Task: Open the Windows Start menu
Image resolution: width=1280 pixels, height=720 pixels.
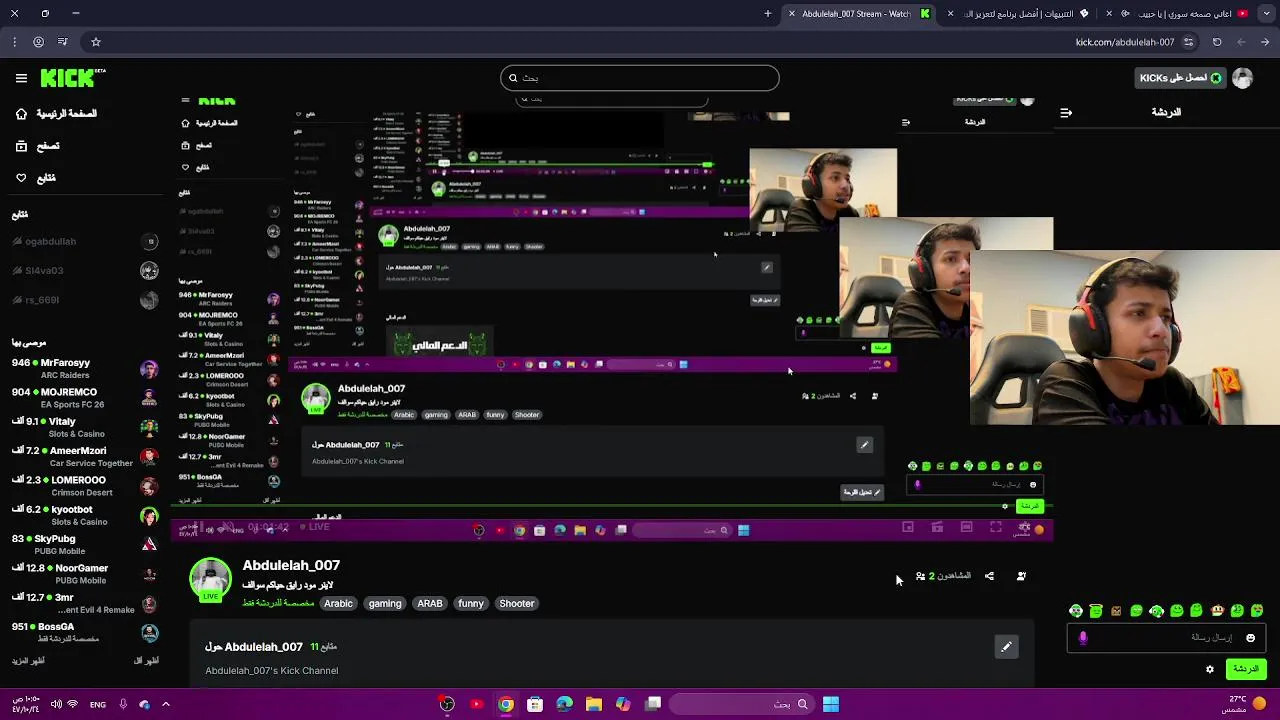Action: pos(830,704)
